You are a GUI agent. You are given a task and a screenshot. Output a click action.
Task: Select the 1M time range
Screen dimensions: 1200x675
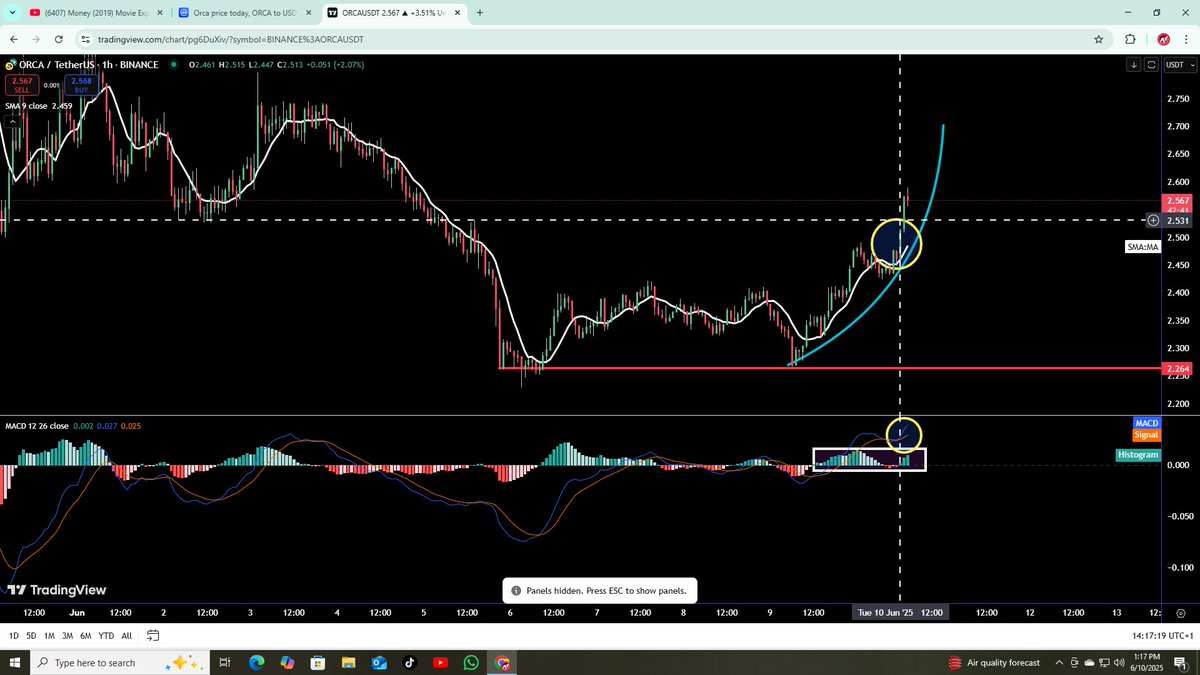coord(49,636)
